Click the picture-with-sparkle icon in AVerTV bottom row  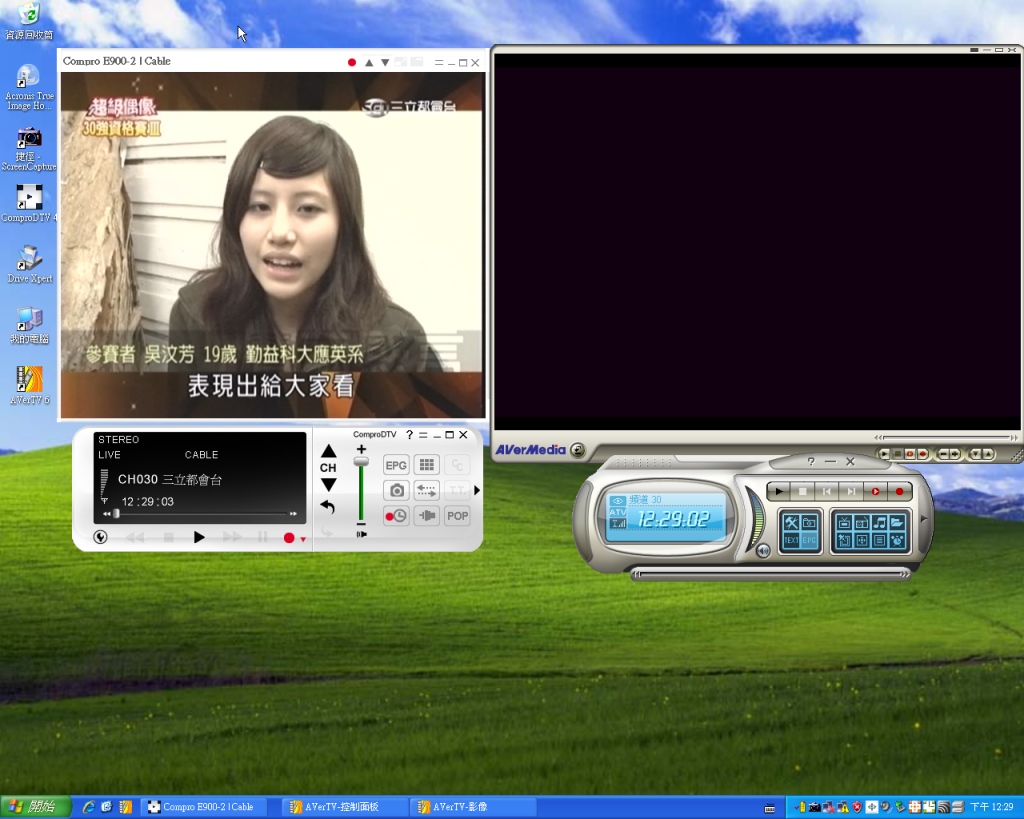(844, 540)
